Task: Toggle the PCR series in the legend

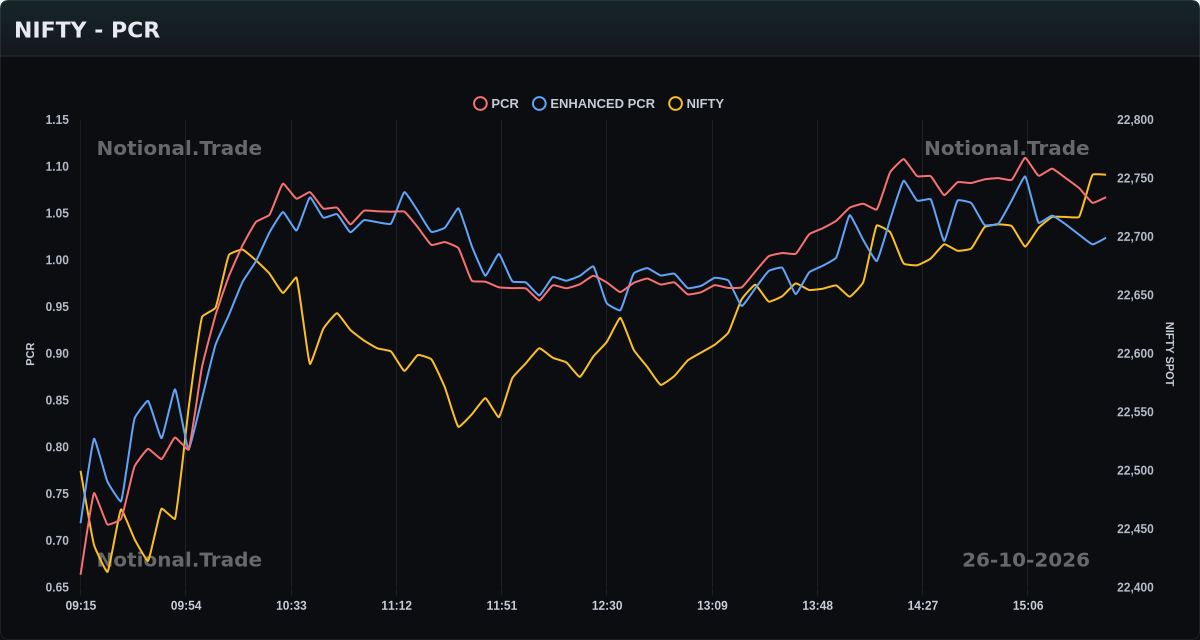Action: click(x=496, y=103)
